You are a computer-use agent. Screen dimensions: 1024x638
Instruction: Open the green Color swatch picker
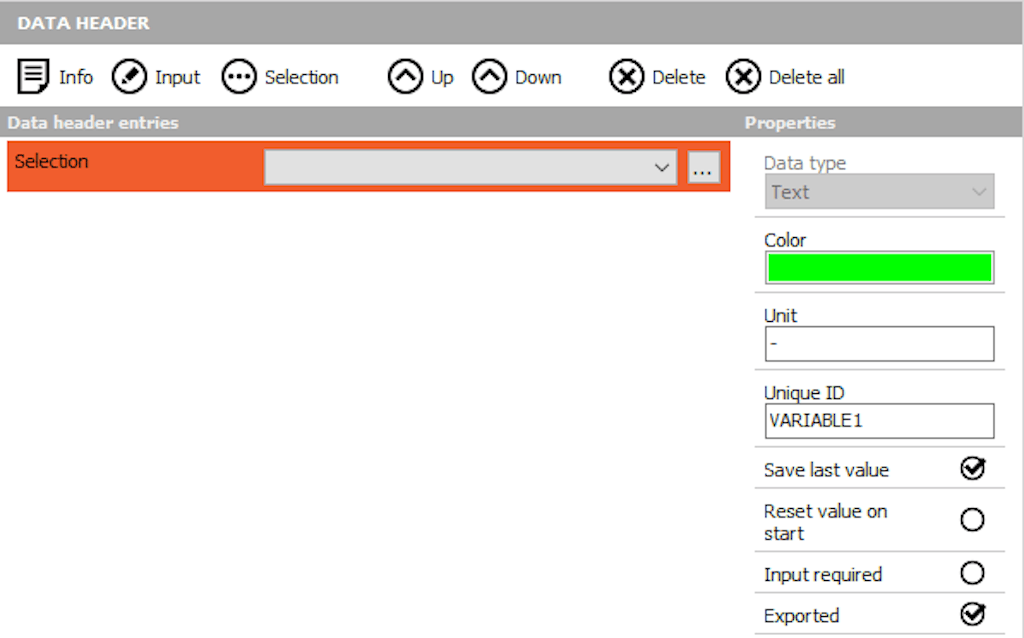879,267
